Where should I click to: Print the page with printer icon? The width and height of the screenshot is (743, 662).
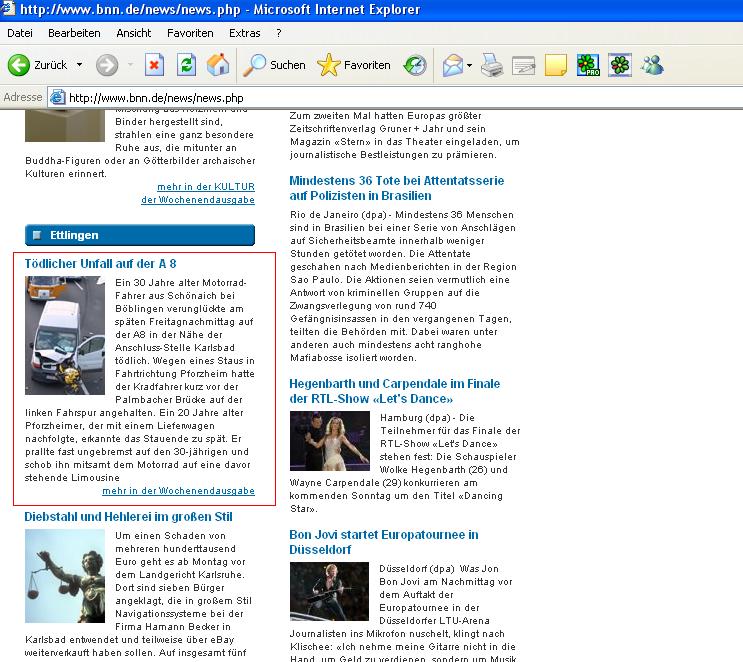click(491, 65)
